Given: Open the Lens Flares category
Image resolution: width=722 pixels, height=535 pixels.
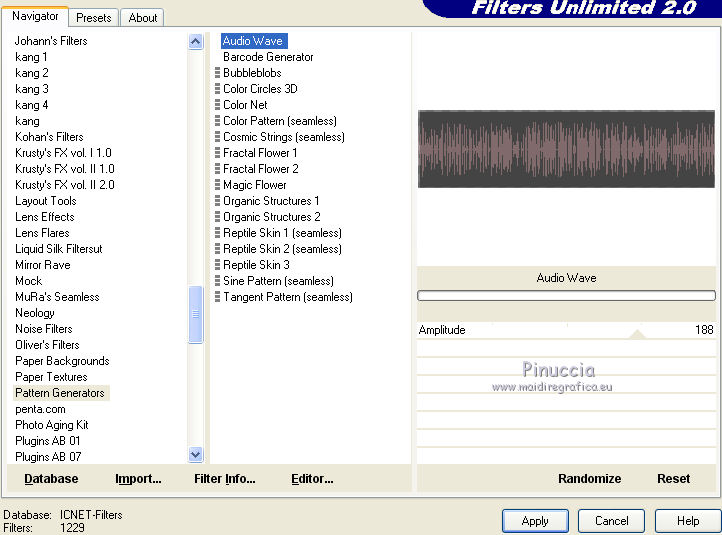Looking at the screenshot, I should coord(42,233).
